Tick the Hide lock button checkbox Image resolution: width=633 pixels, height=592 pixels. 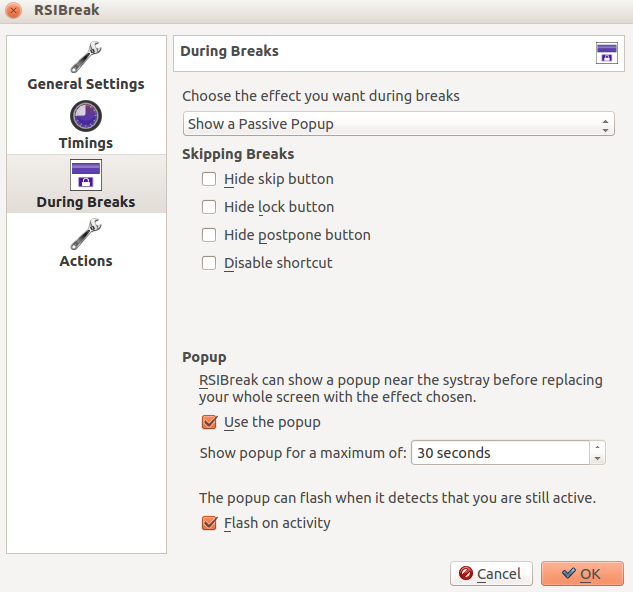click(209, 207)
